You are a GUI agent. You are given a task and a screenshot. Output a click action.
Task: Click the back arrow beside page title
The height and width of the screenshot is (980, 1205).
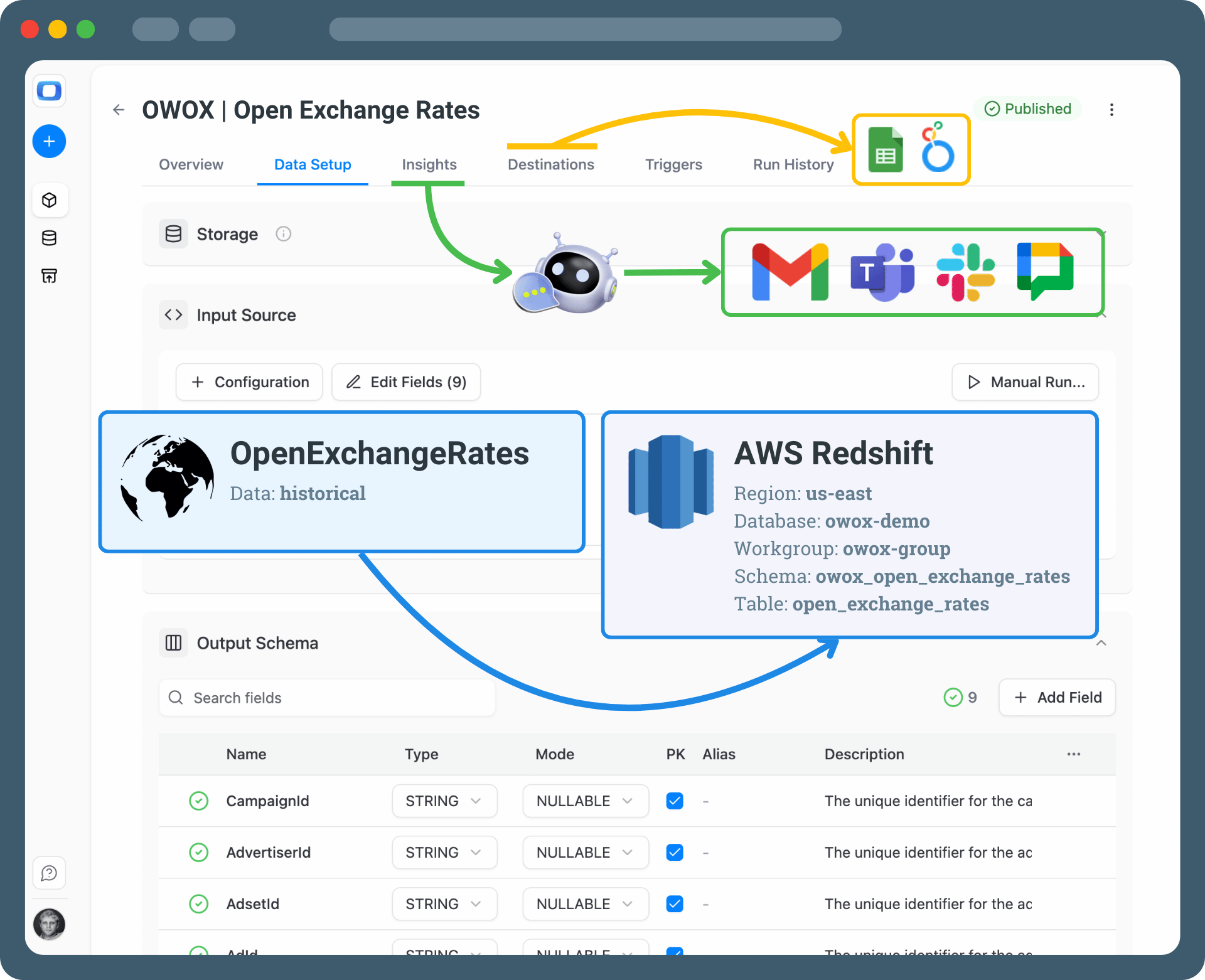(119, 110)
